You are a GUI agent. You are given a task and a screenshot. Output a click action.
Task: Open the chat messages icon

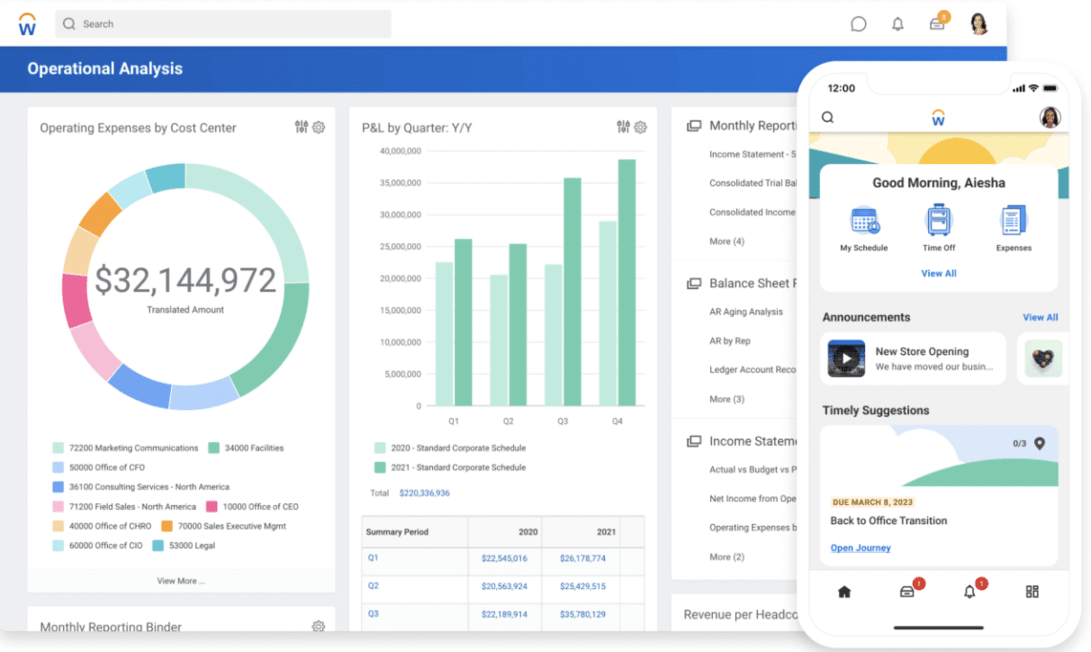click(858, 23)
